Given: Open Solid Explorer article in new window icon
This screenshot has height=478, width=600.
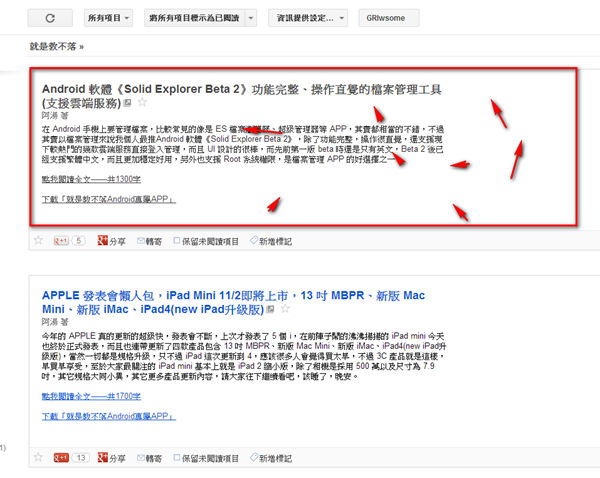Looking at the screenshot, I should pos(128,103).
